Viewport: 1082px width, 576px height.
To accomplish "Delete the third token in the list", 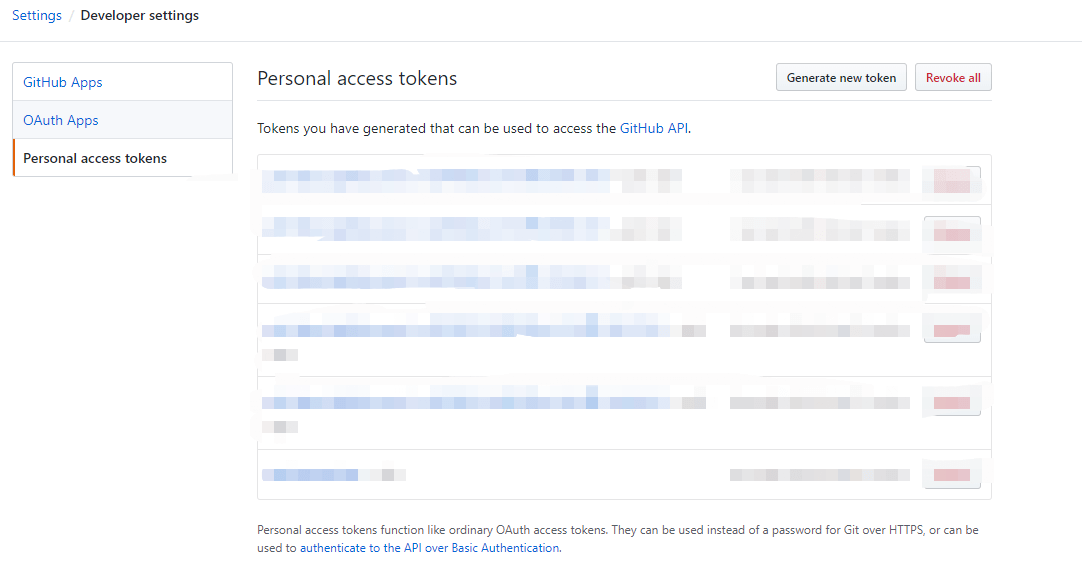I will pyautogui.click(x=951, y=281).
